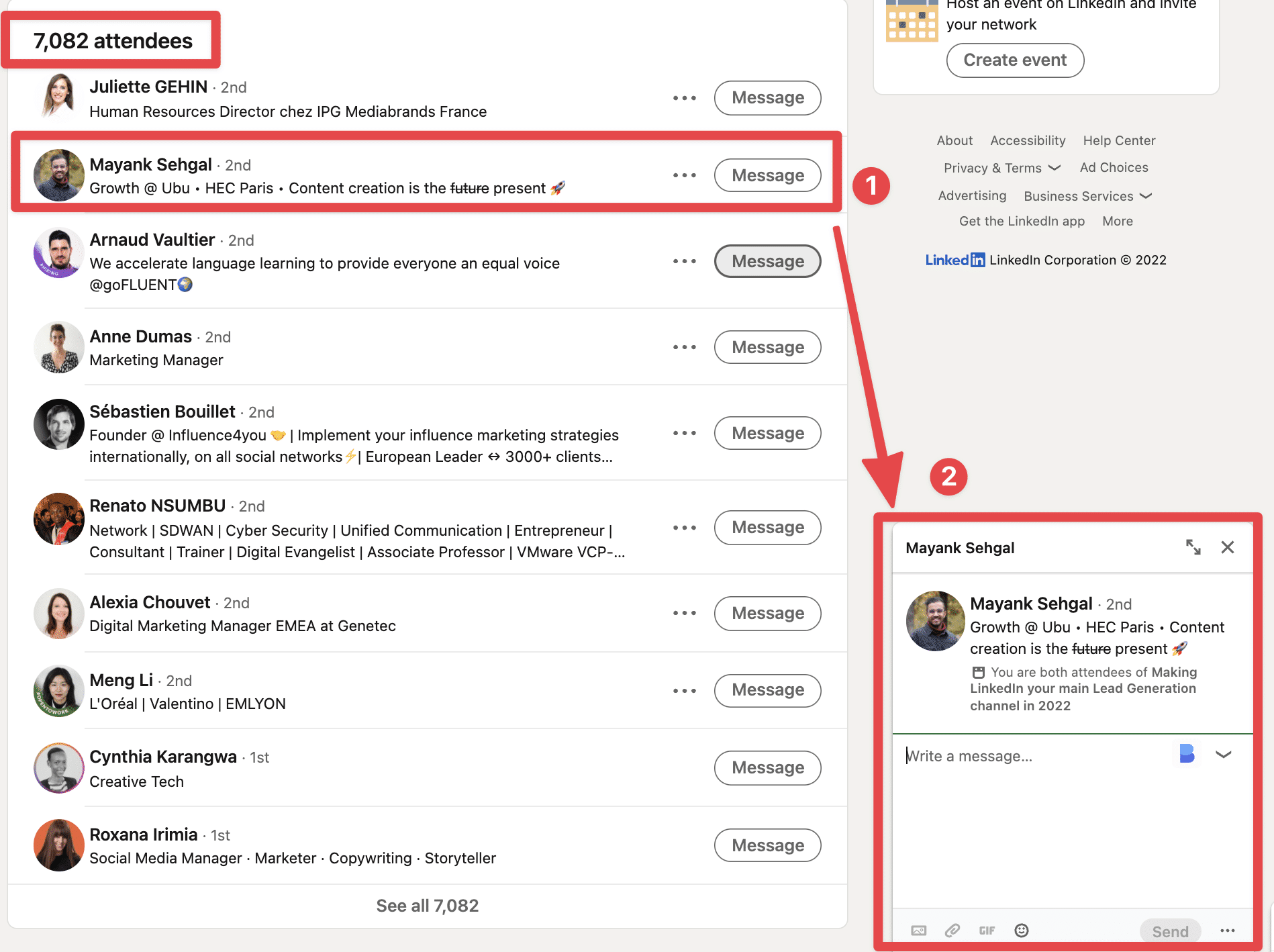Click the name Alexia Chouvet

tap(150, 602)
